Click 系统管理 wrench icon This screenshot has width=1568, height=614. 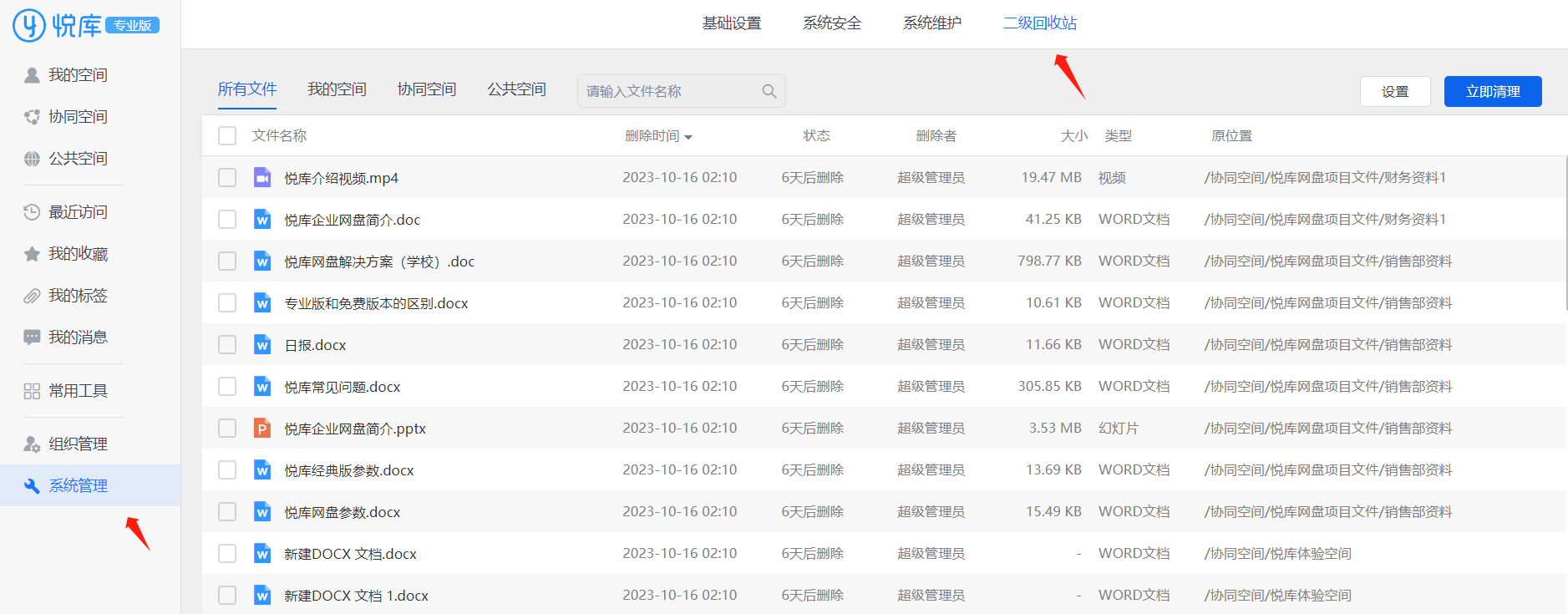[32, 486]
